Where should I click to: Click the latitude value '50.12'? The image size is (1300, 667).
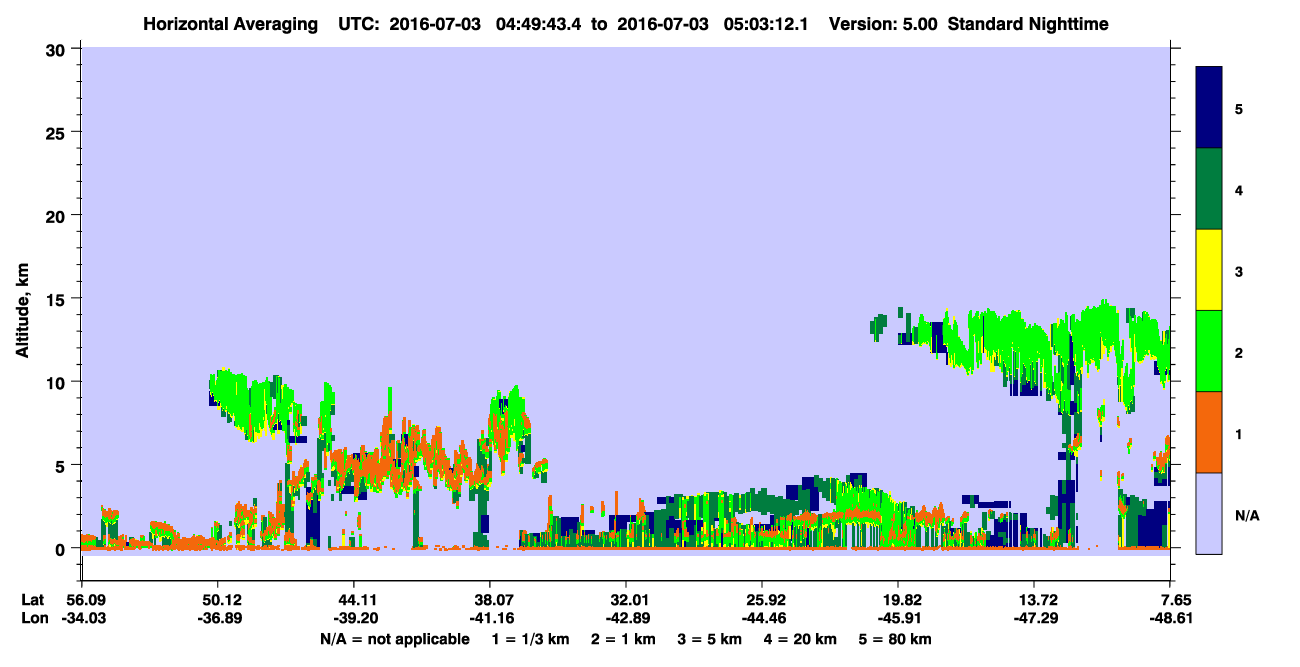click(217, 600)
